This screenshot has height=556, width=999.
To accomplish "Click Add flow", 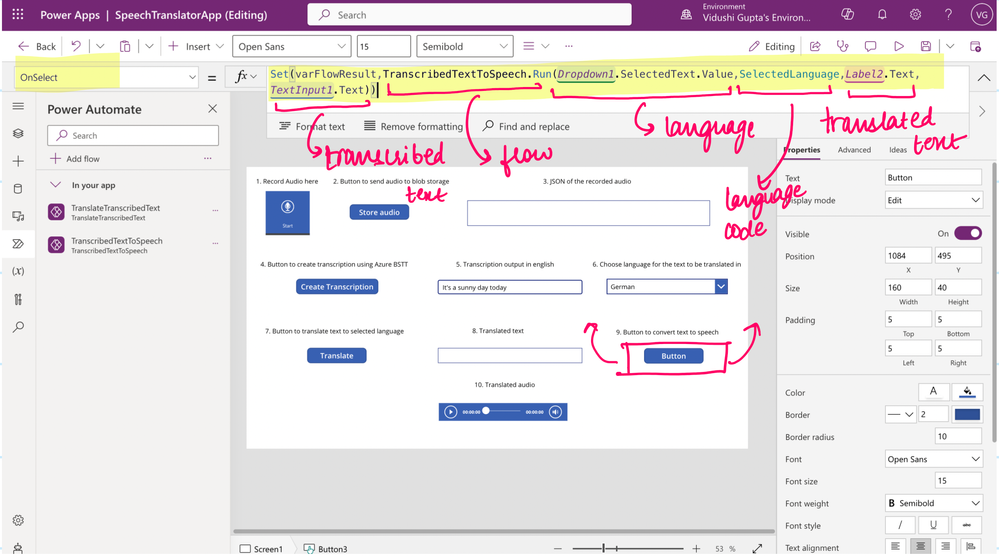I will (75, 159).
